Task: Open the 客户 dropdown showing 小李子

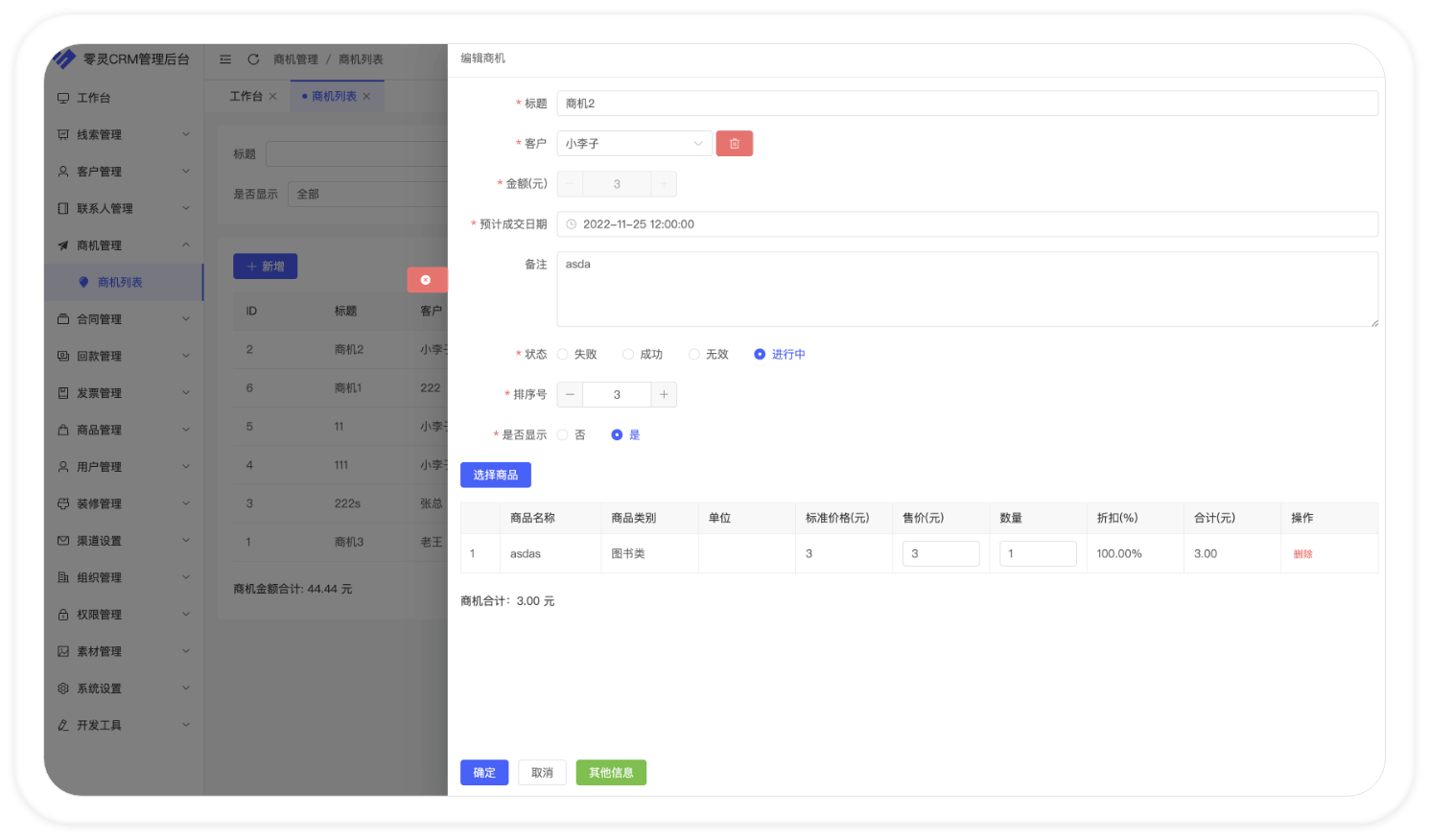Action: [x=635, y=144]
